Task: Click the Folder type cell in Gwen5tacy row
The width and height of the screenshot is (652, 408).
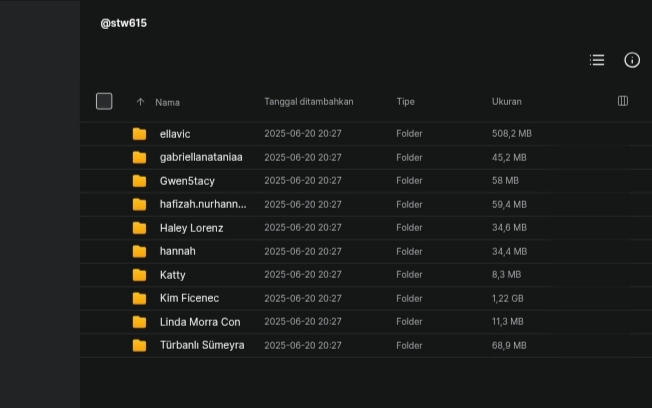Action: 409,181
